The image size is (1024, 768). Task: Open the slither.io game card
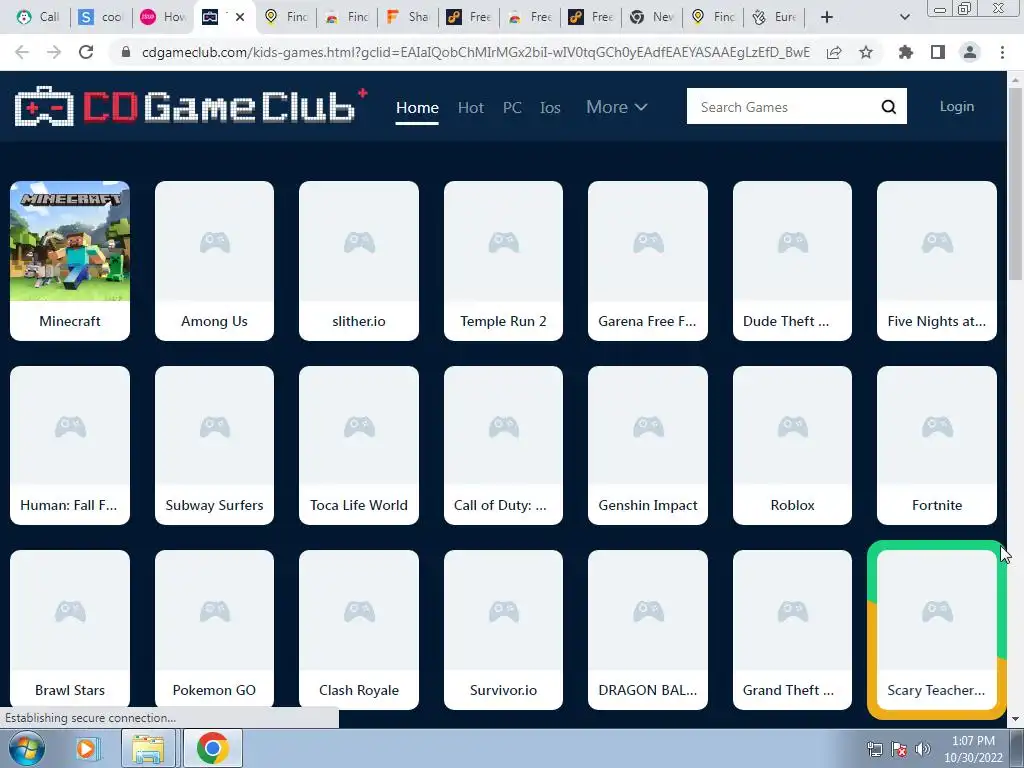pos(359,261)
